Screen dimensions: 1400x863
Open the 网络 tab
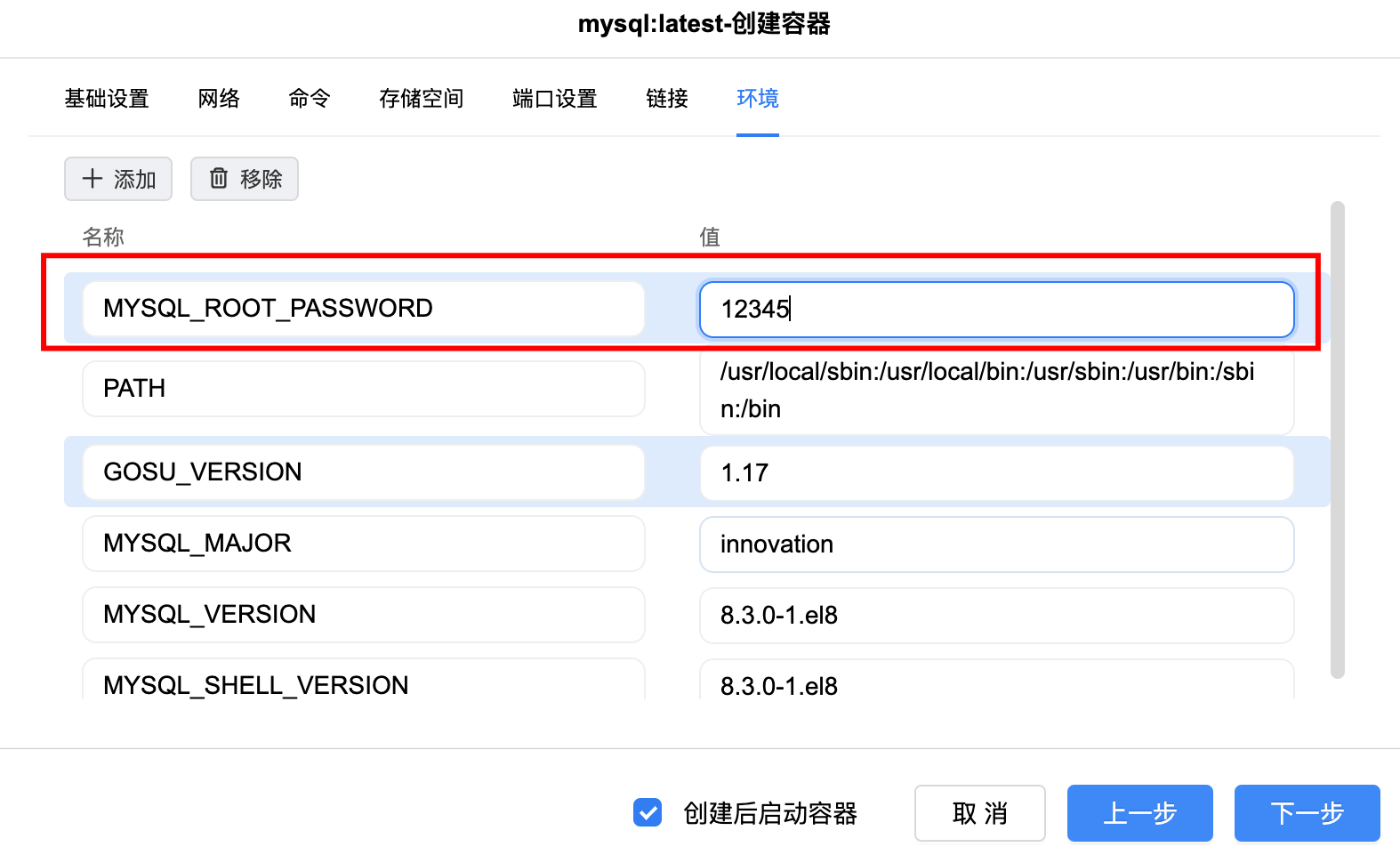point(219,99)
